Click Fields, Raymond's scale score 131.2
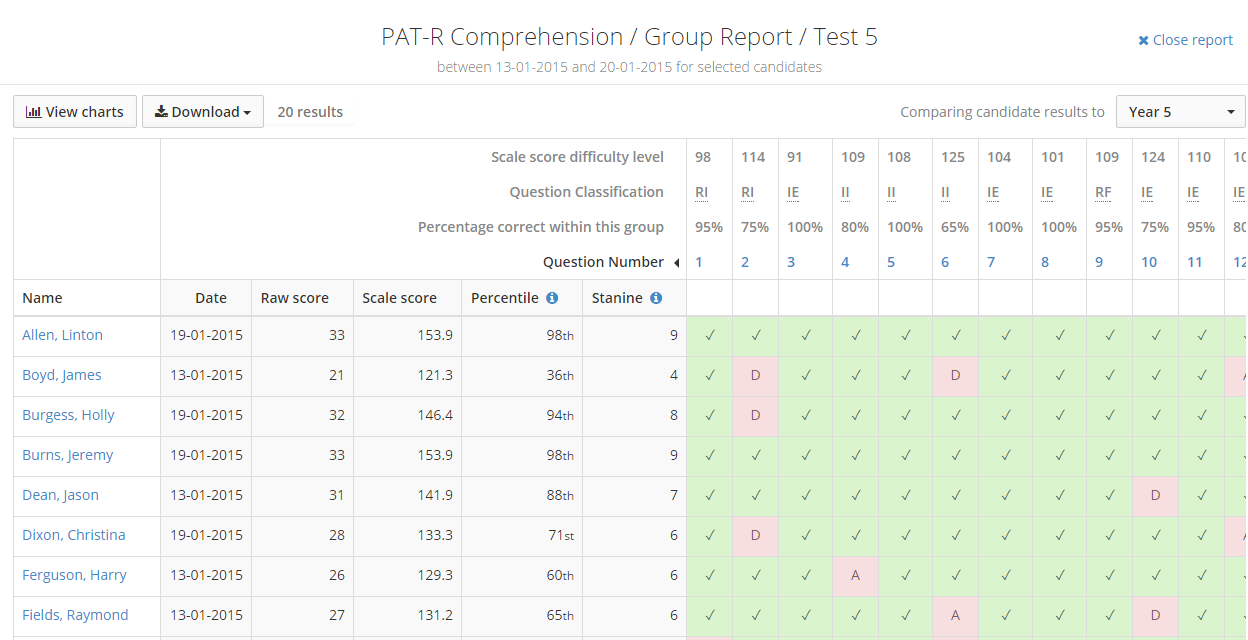 [435, 615]
